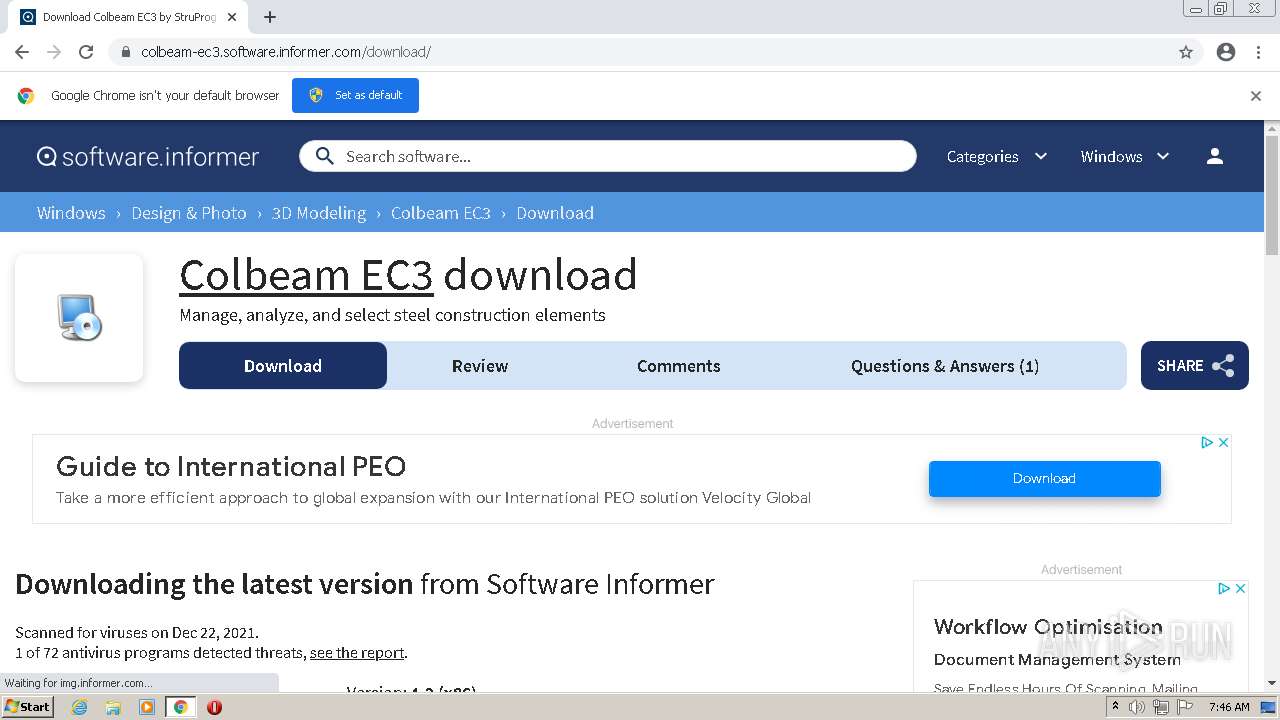Viewport: 1280px width, 720px height.
Task: Open the user account icon in the header
Action: (x=1215, y=156)
